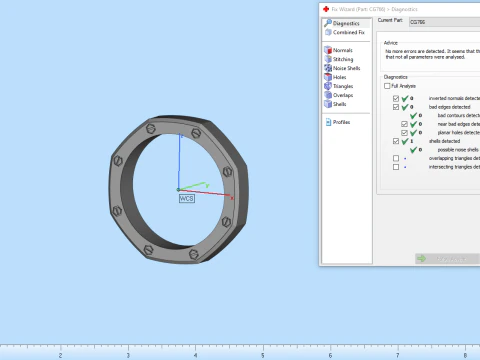Image resolution: width=480 pixels, height=360 pixels.
Task: Enable the intersecting triangles checkbox
Action: (396, 167)
